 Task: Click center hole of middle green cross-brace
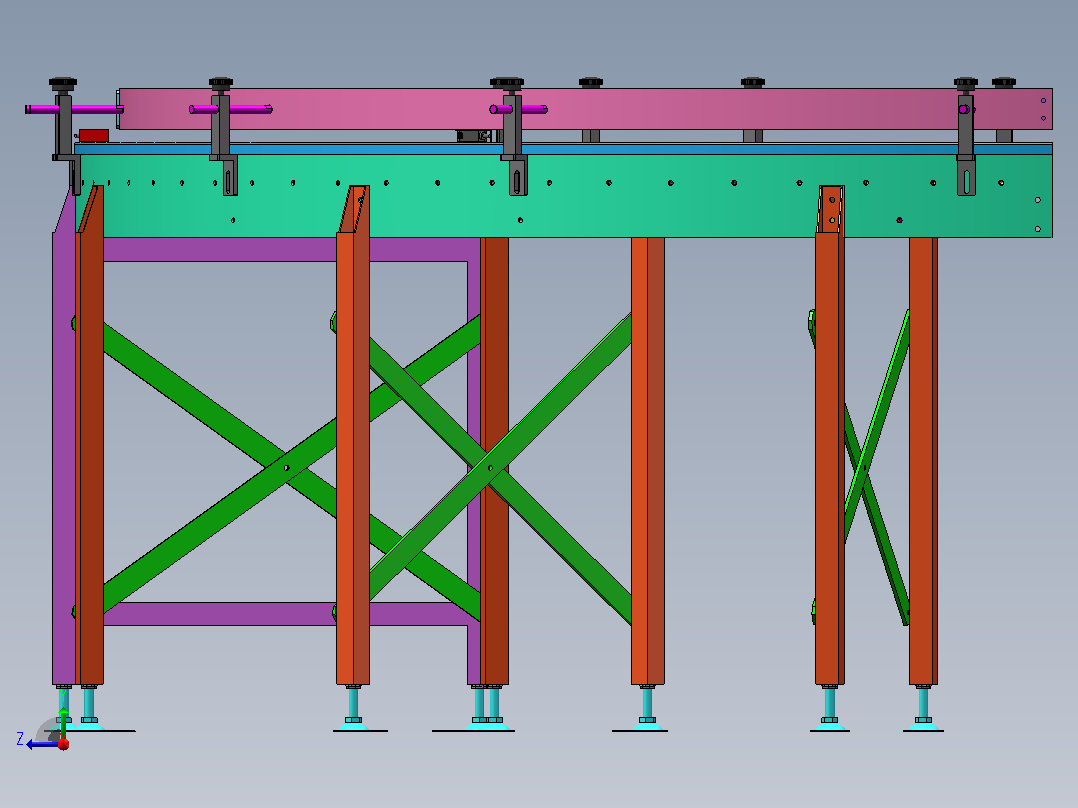pos(490,468)
